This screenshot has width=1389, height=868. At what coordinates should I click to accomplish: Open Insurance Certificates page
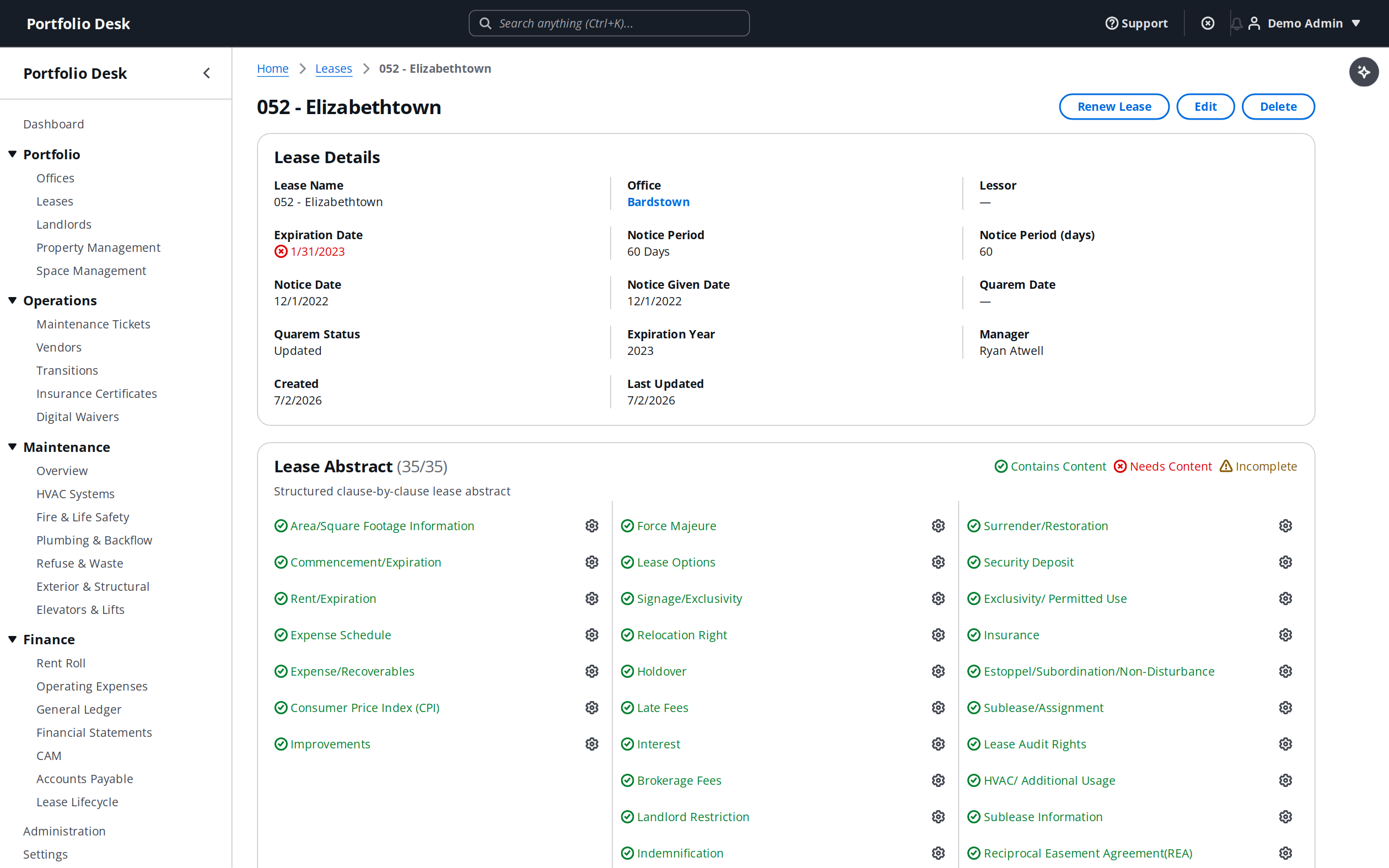pyautogui.click(x=96, y=393)
